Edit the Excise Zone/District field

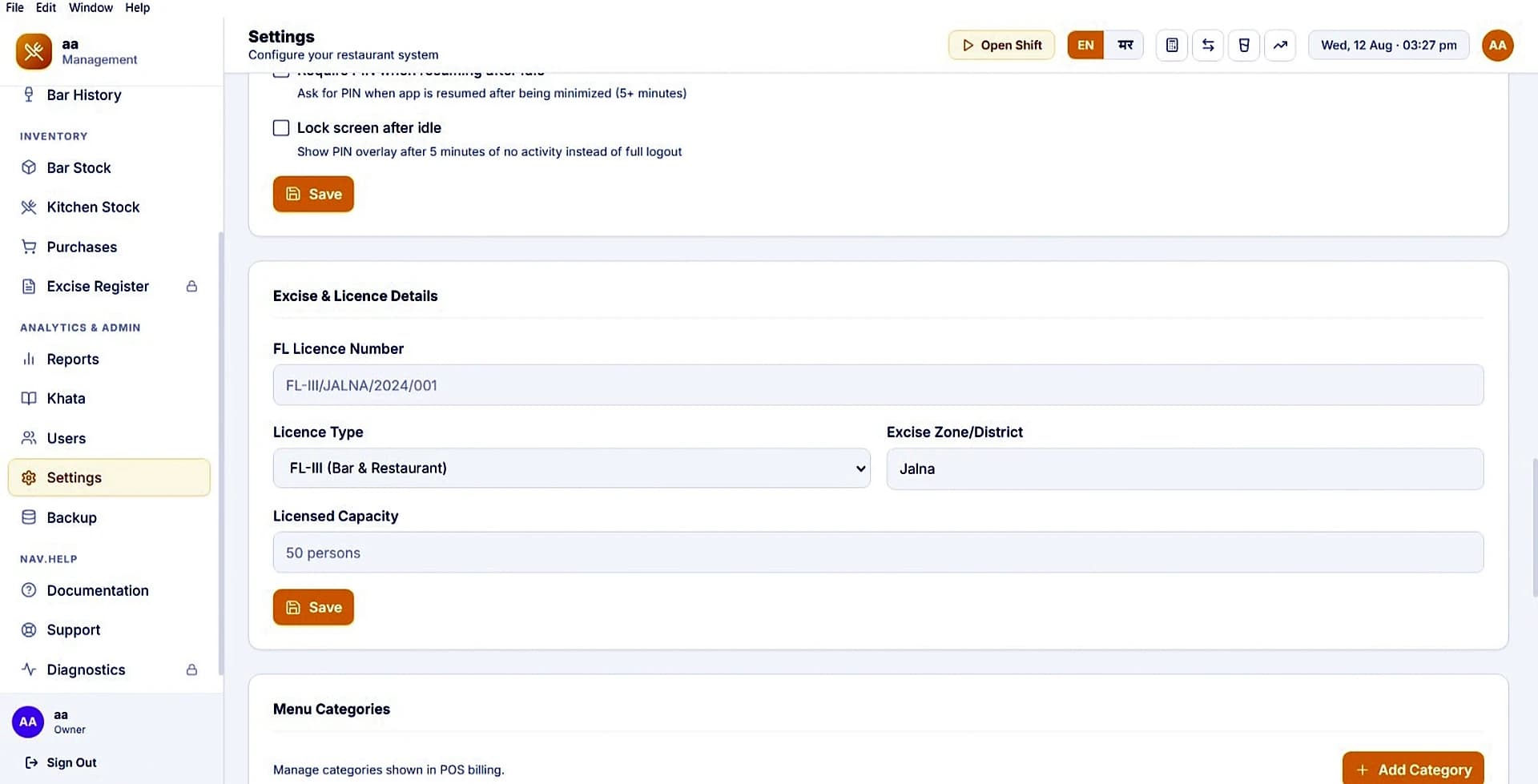tap(1185, 468)
